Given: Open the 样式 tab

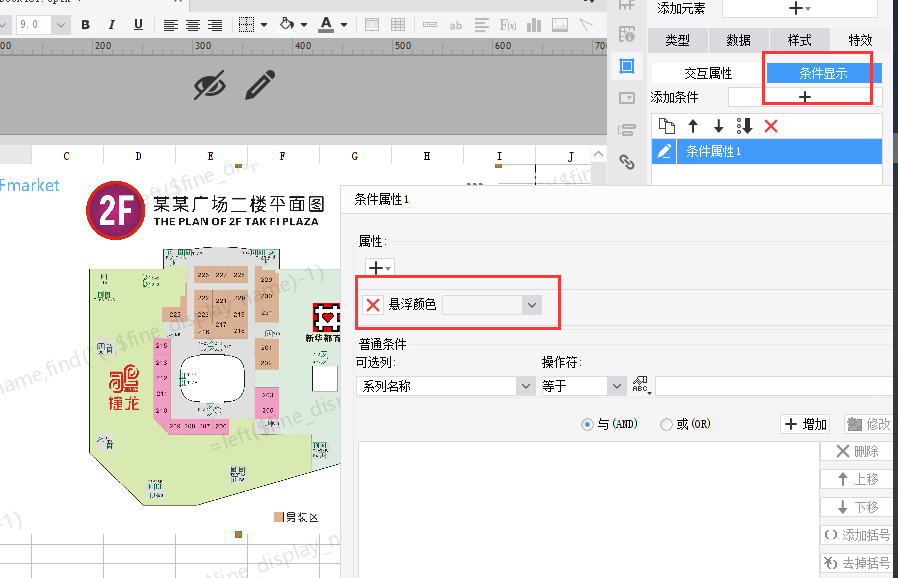Looking at the screenshot, I should pos(799,40).
